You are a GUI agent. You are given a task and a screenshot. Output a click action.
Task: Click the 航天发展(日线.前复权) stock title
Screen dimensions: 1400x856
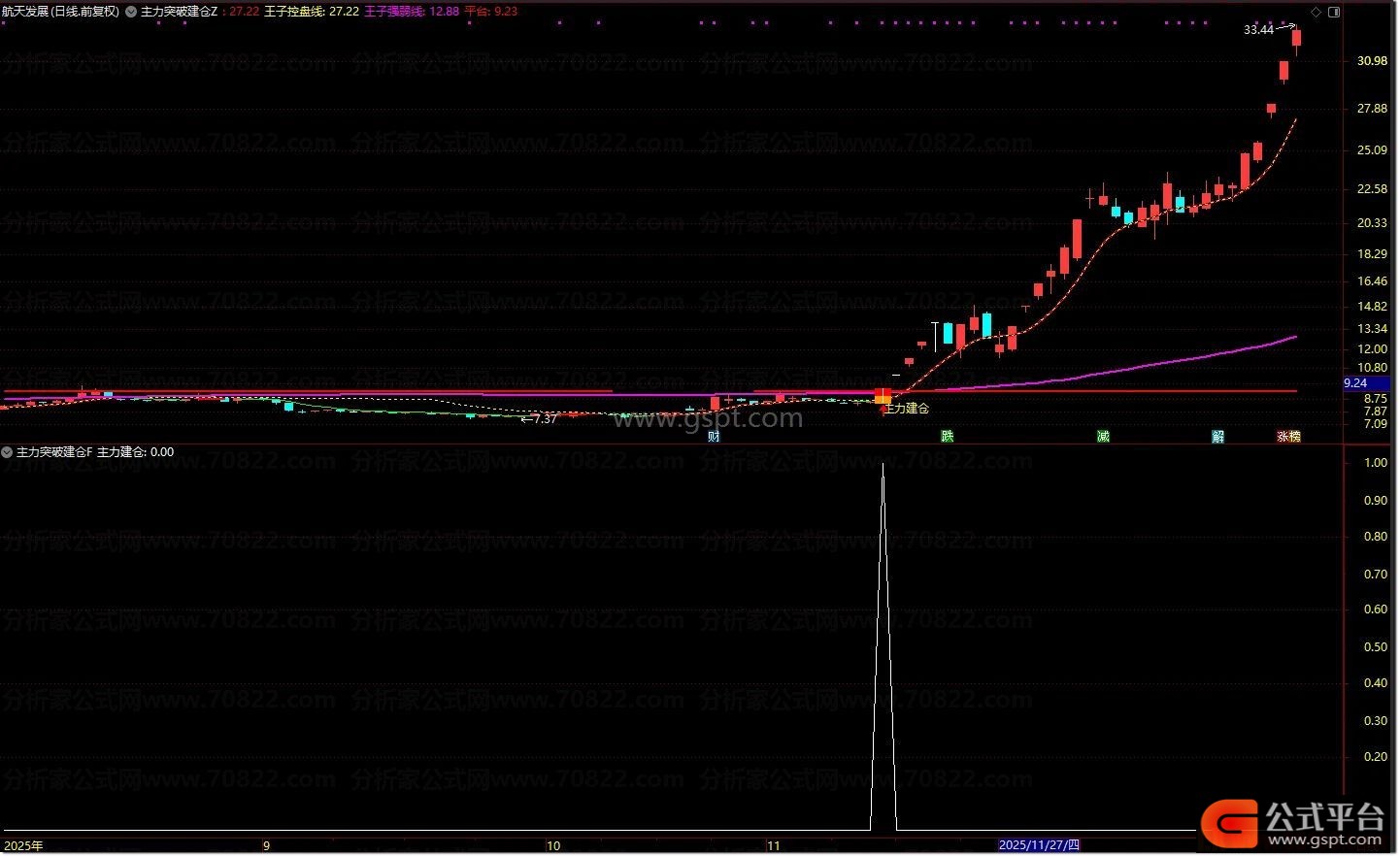[60, 12]
